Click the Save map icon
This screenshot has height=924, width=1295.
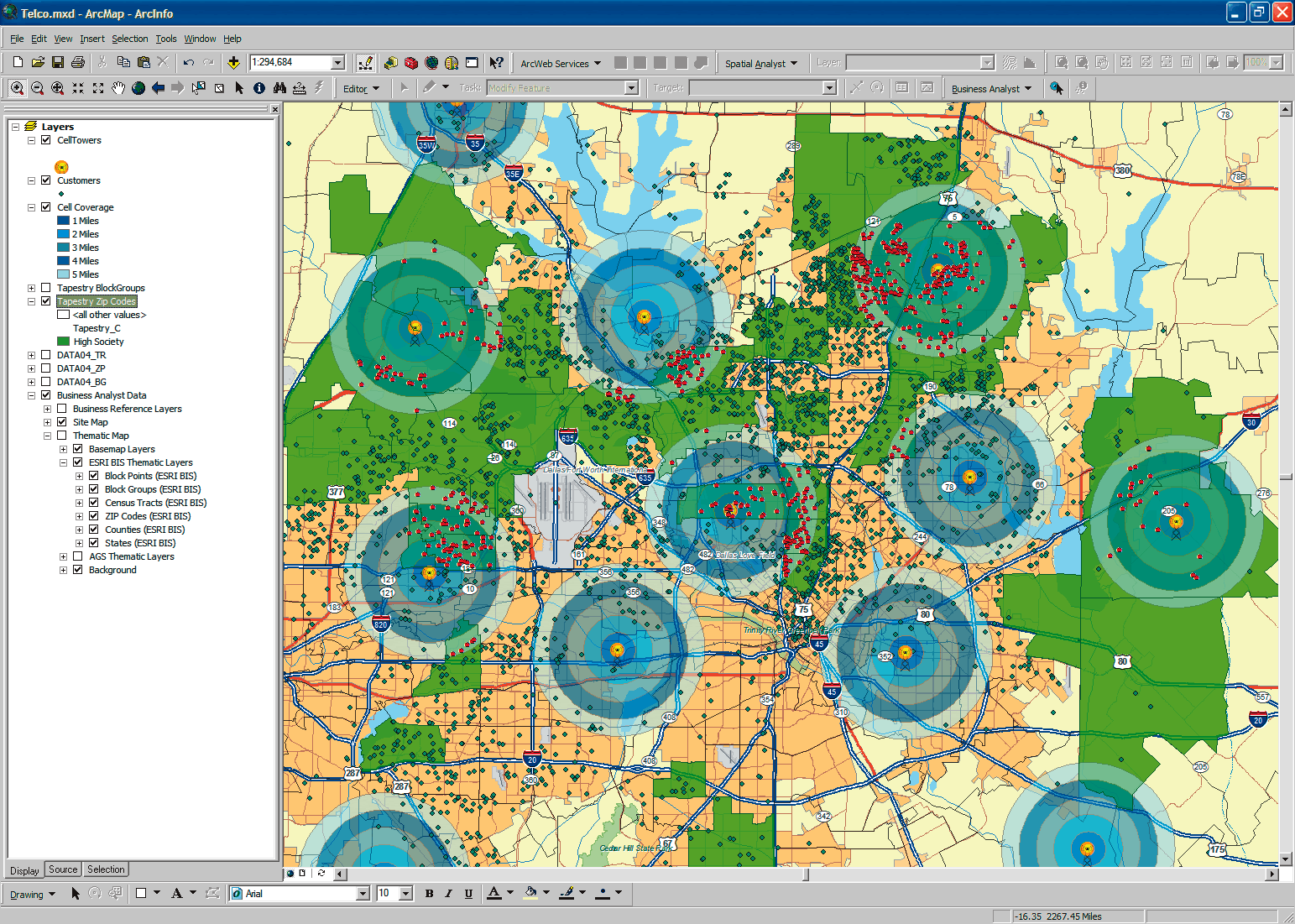pos(58,63)
